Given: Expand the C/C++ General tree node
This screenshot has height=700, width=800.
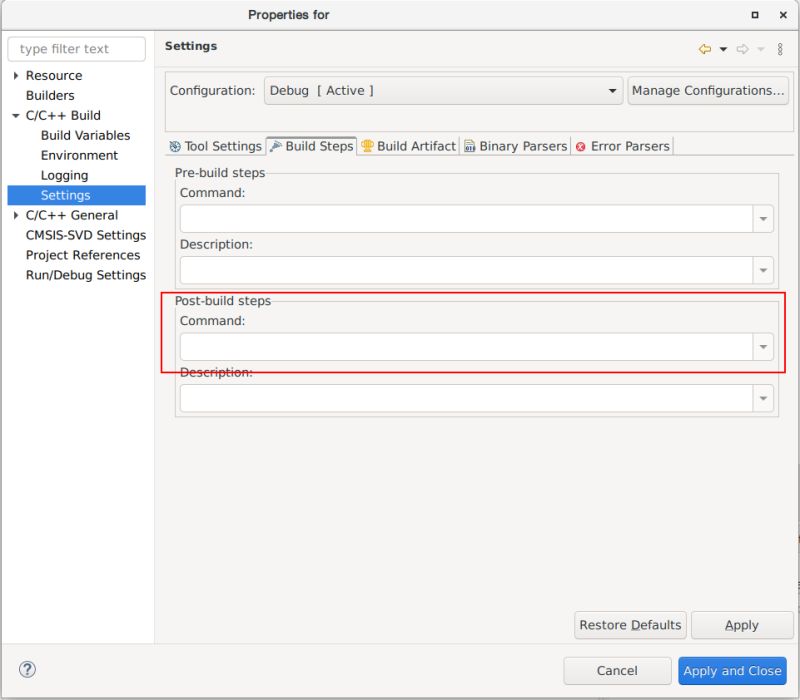Looking at the screenshot, I should pyautogui.click(x=16, y=215).
